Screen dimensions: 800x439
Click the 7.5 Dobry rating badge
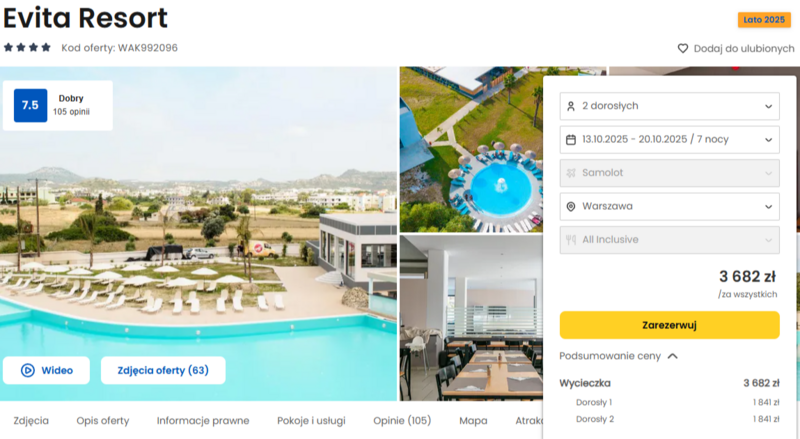[x=58, y=105]
